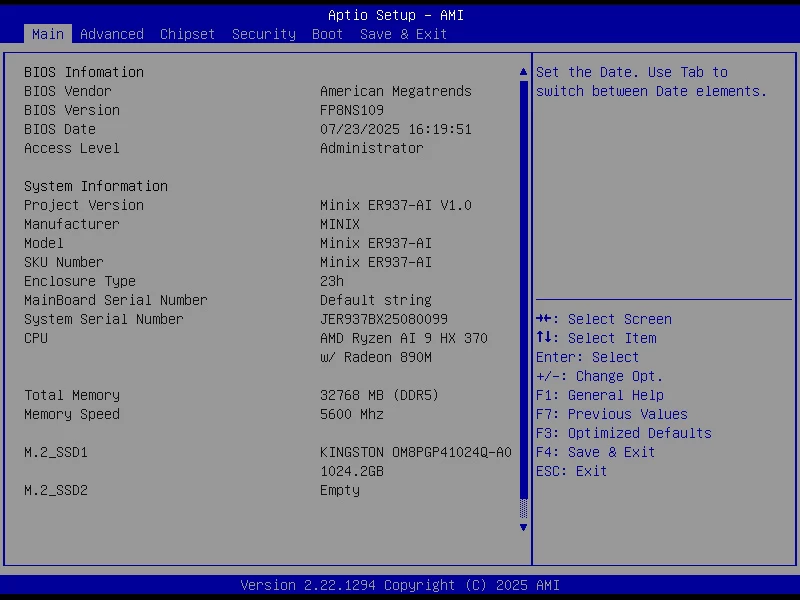Viewport: 800px width, 600px height.
Task: Select the BIOS Date label
Action: tap(60, 129)
